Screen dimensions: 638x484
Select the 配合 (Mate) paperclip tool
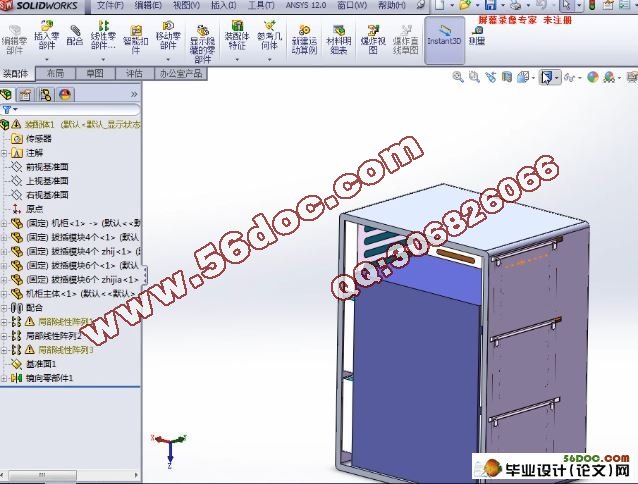pos(75,36)
